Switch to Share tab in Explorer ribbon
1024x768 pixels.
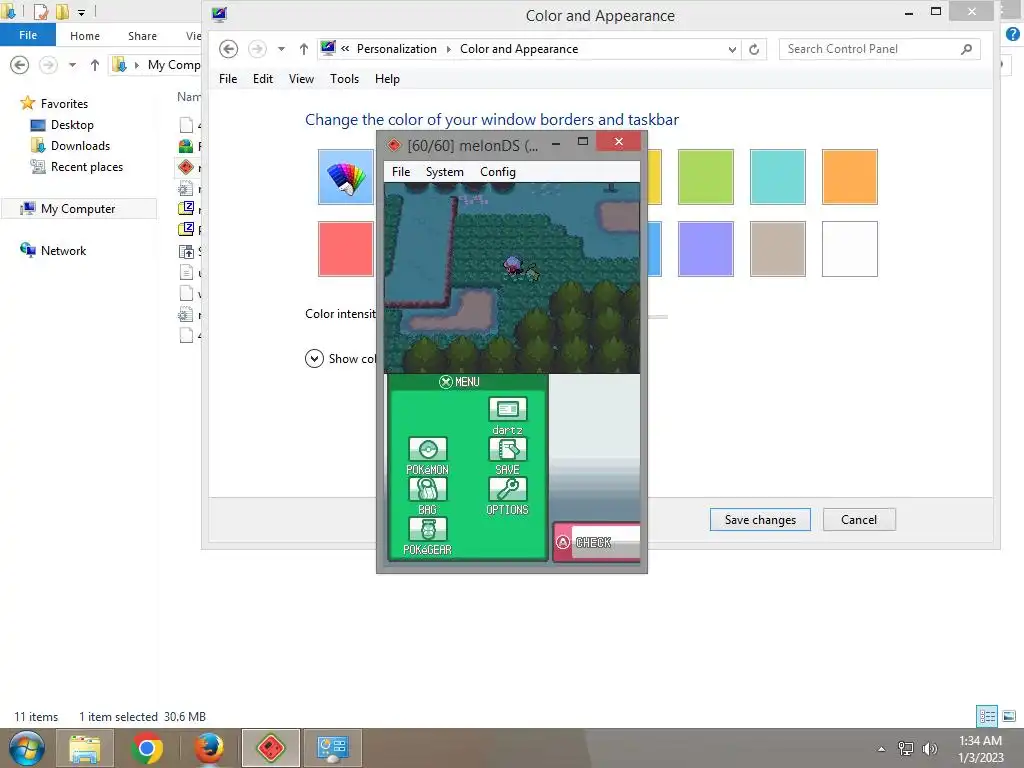pos(142,36)
